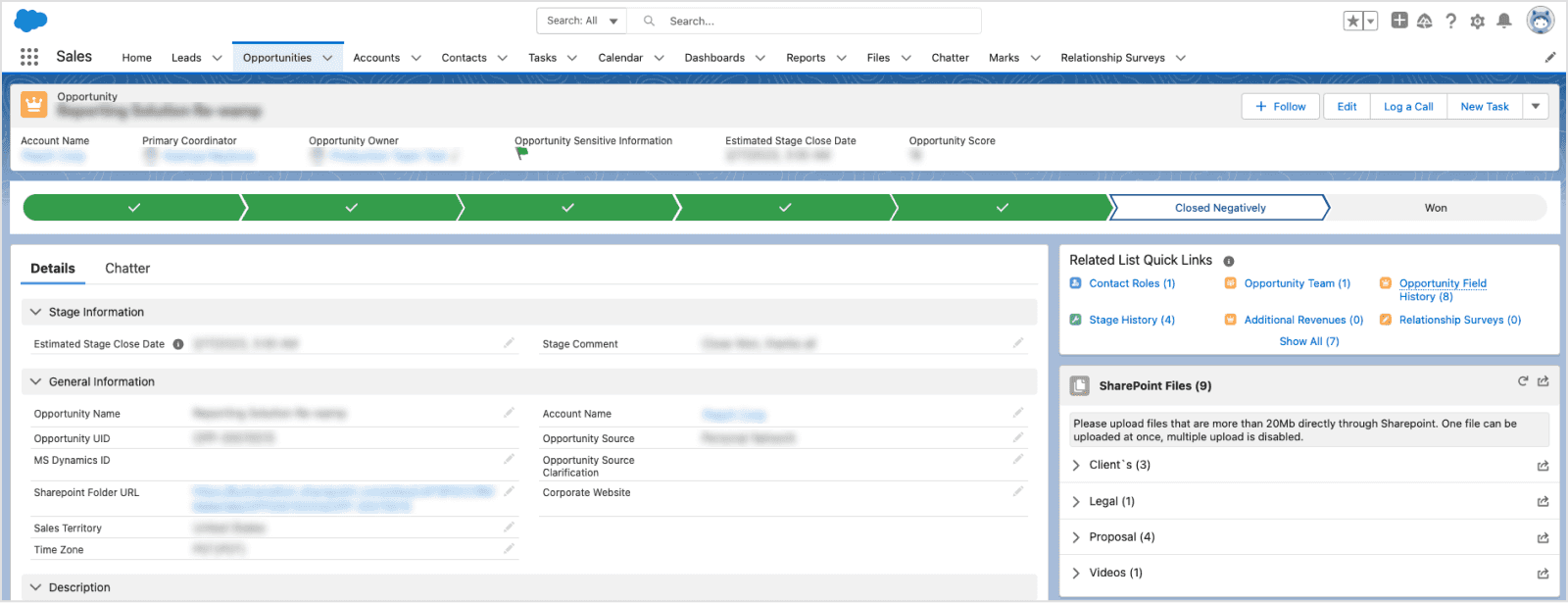Open the Notifications bell icon
Screen dimensions: 1568x603
(1503, 21)
